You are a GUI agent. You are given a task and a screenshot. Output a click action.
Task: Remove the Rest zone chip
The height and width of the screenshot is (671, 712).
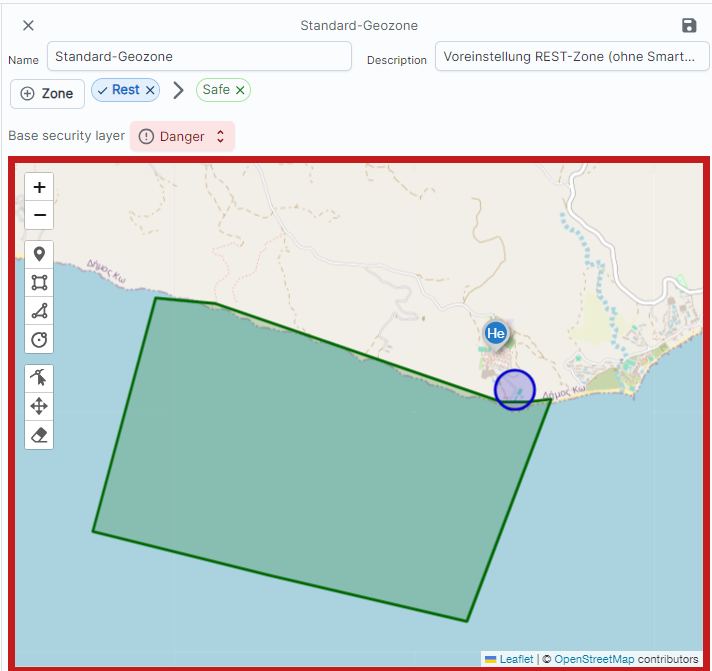click(150, 90)
